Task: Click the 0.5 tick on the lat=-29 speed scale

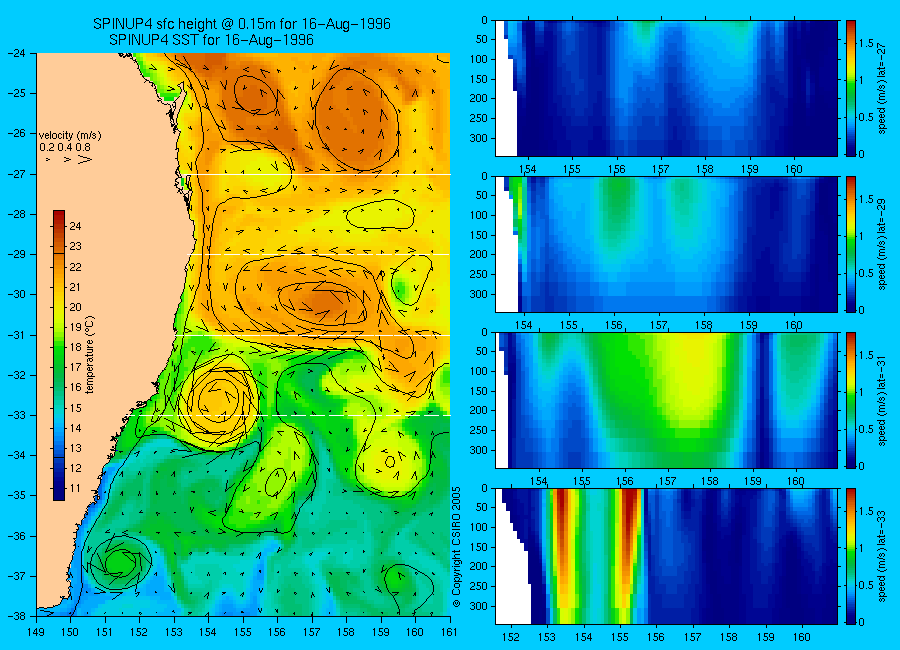Action: click(866, 273)
